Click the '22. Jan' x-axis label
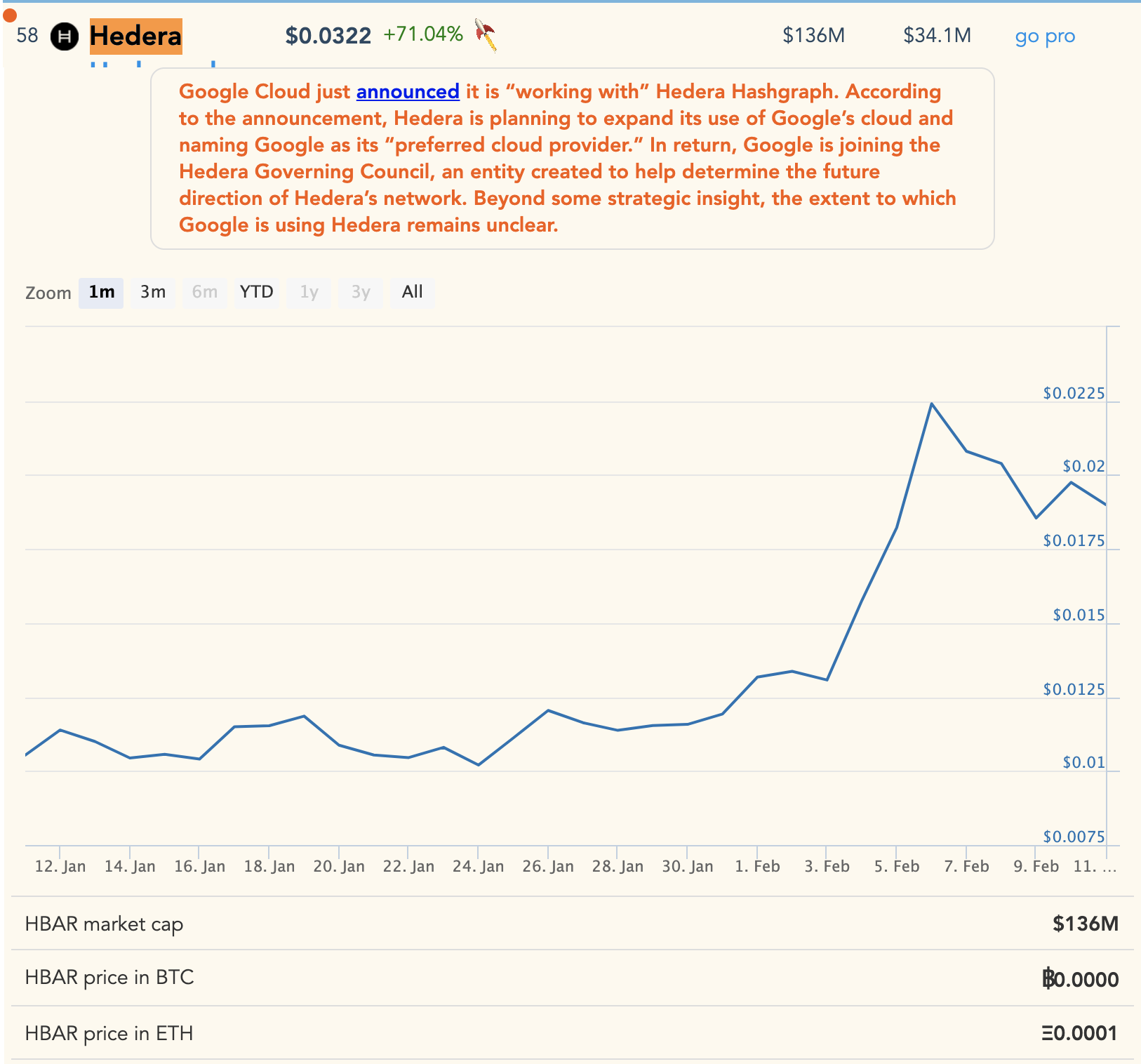 [408, 867]
